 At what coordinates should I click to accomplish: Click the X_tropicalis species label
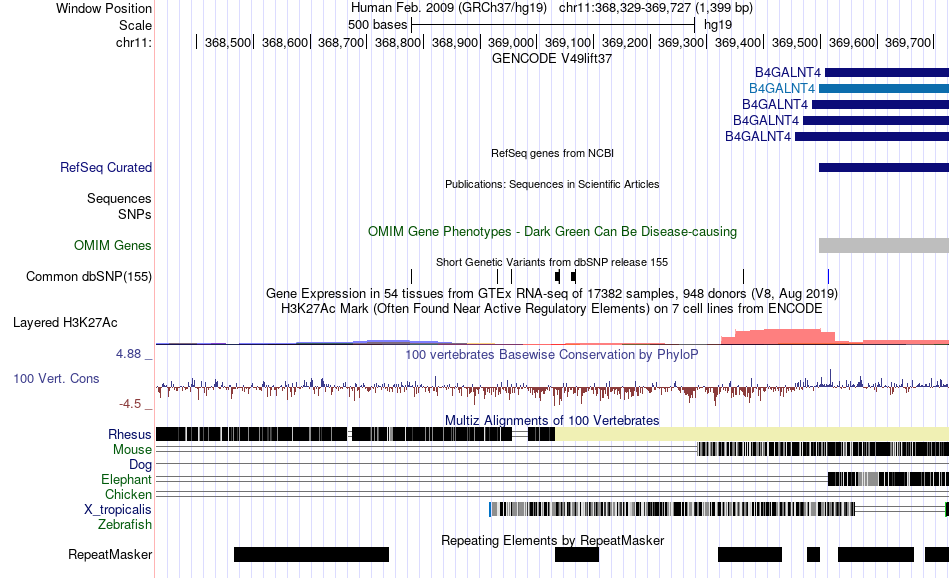point(118,510)
